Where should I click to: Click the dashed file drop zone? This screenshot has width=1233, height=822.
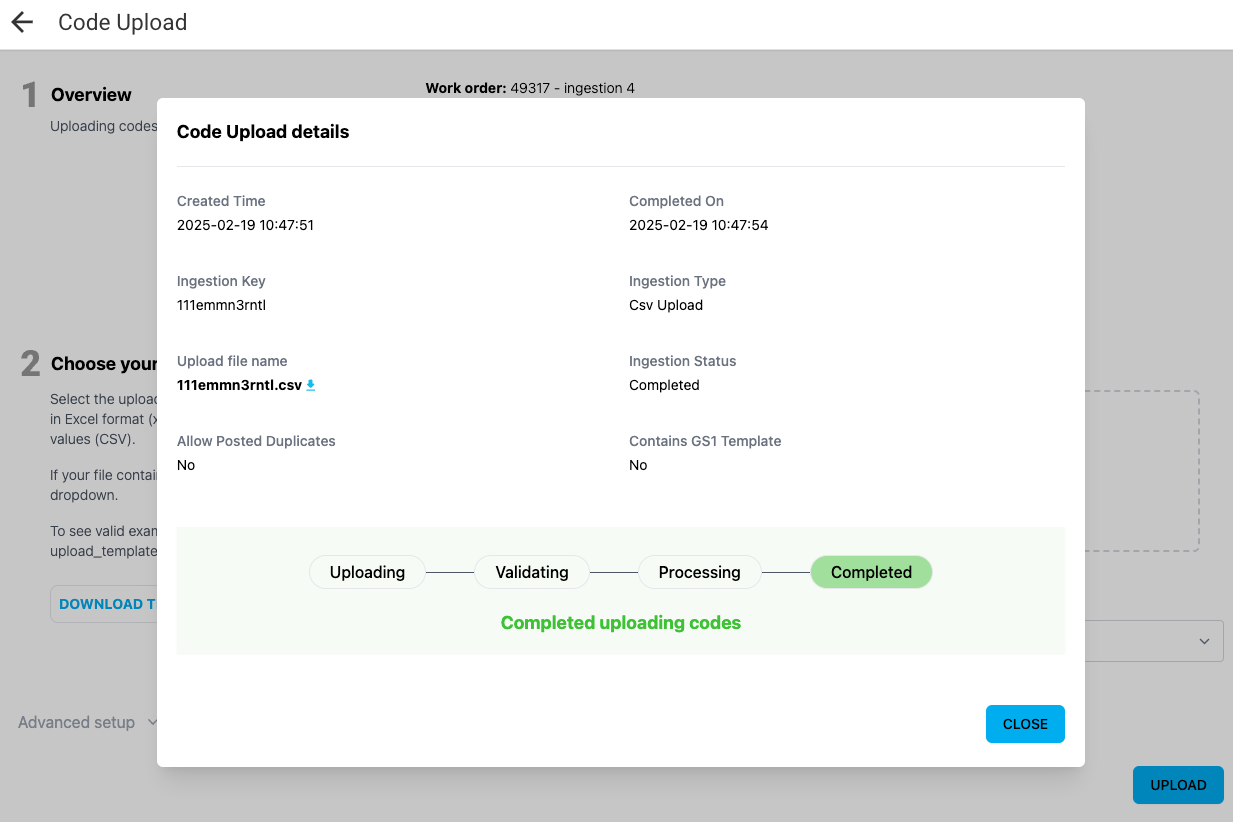(x=1141, y=470)
